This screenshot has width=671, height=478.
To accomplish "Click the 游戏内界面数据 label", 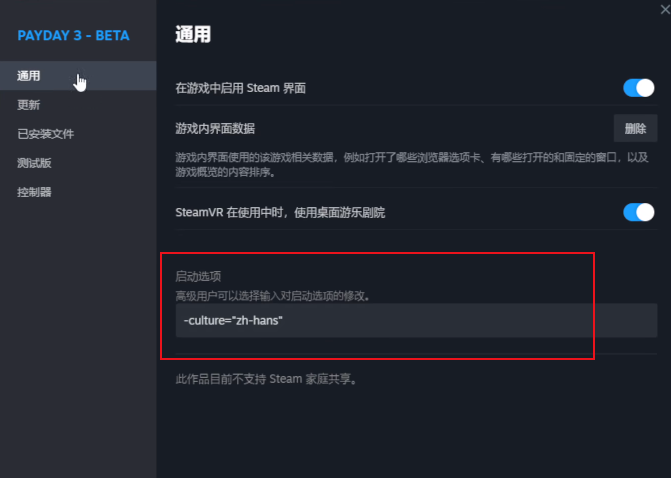I will coord(215,128).
